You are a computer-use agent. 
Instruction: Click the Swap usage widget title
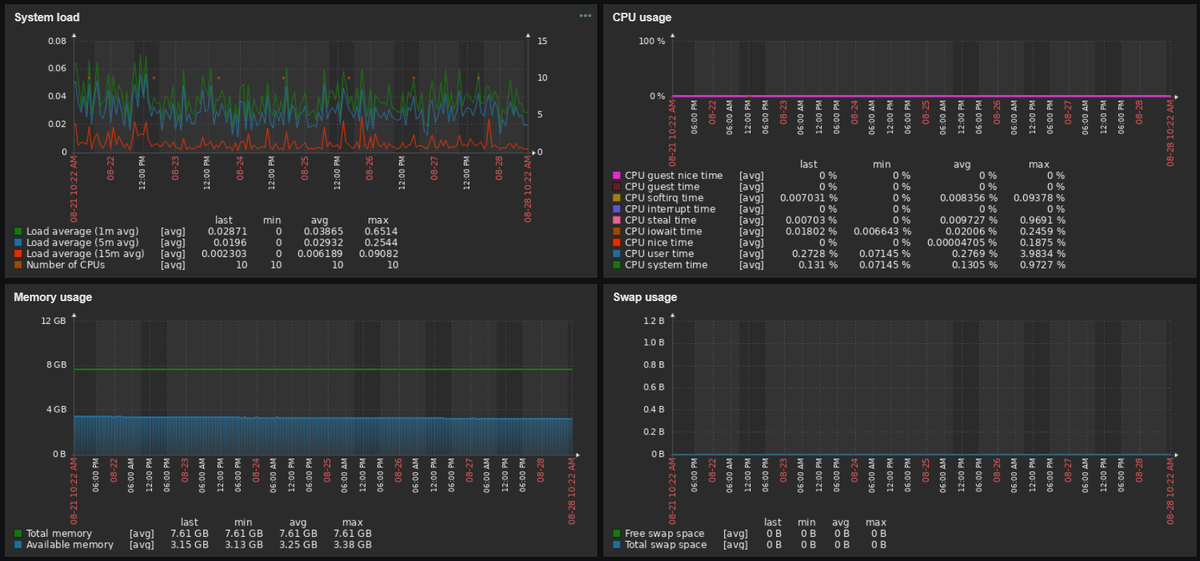[x=645, y=297]
